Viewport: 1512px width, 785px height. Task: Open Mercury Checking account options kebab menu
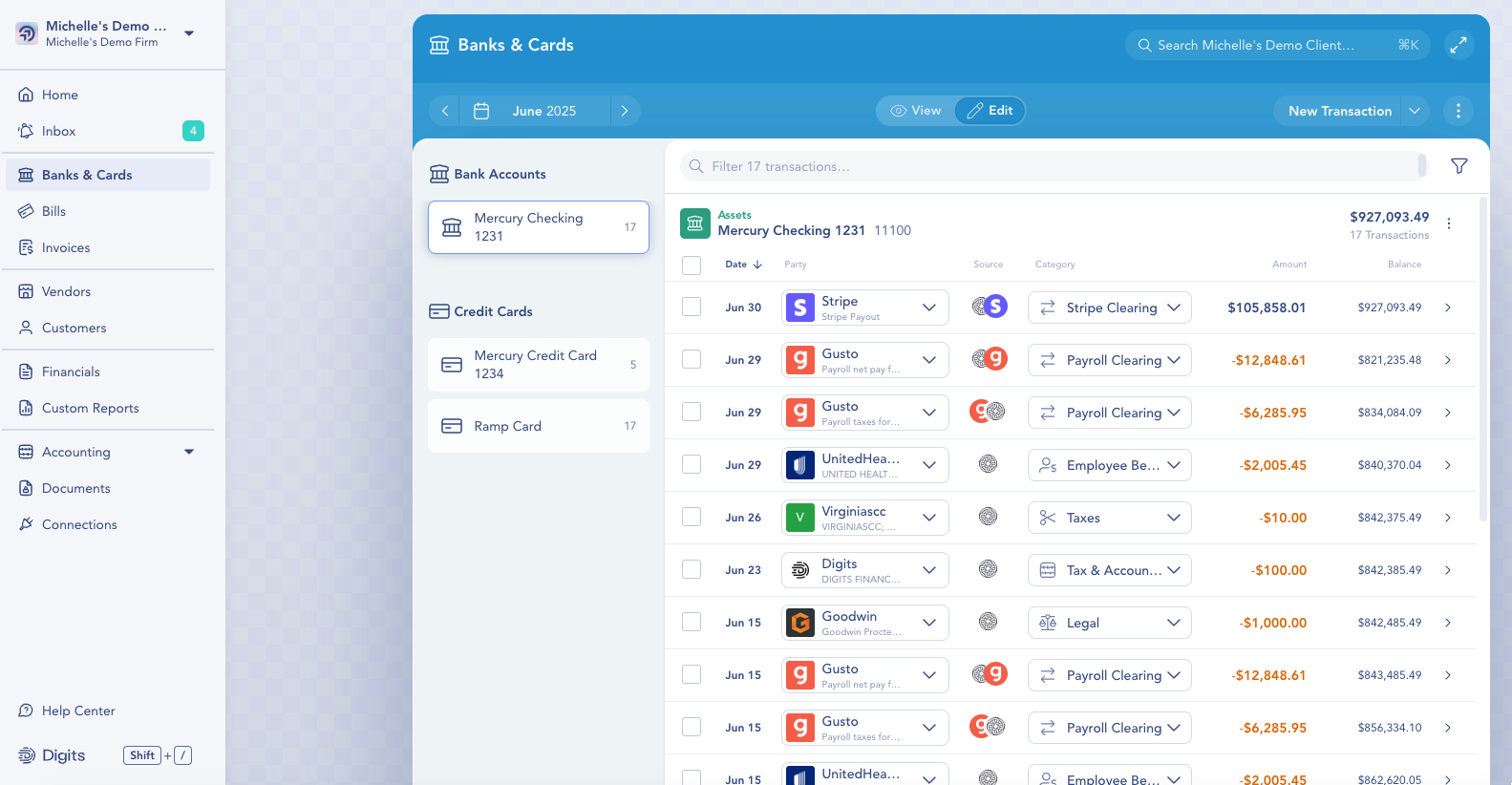(1448, 223)
